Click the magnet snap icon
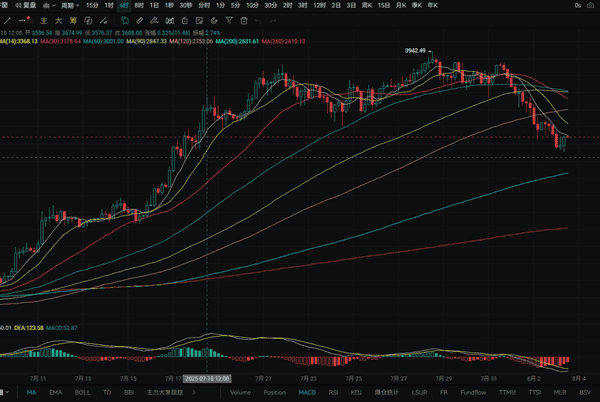Image resolution: width=600 pixels, height=402 pixels. [x=214, y=21]
